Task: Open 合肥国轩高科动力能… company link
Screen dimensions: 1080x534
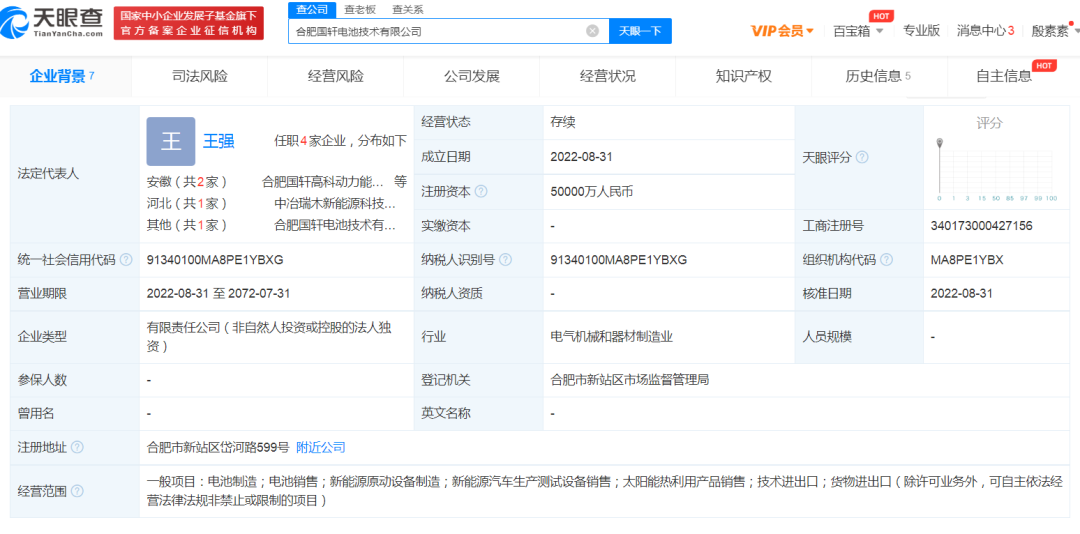Action: [322, 182]
